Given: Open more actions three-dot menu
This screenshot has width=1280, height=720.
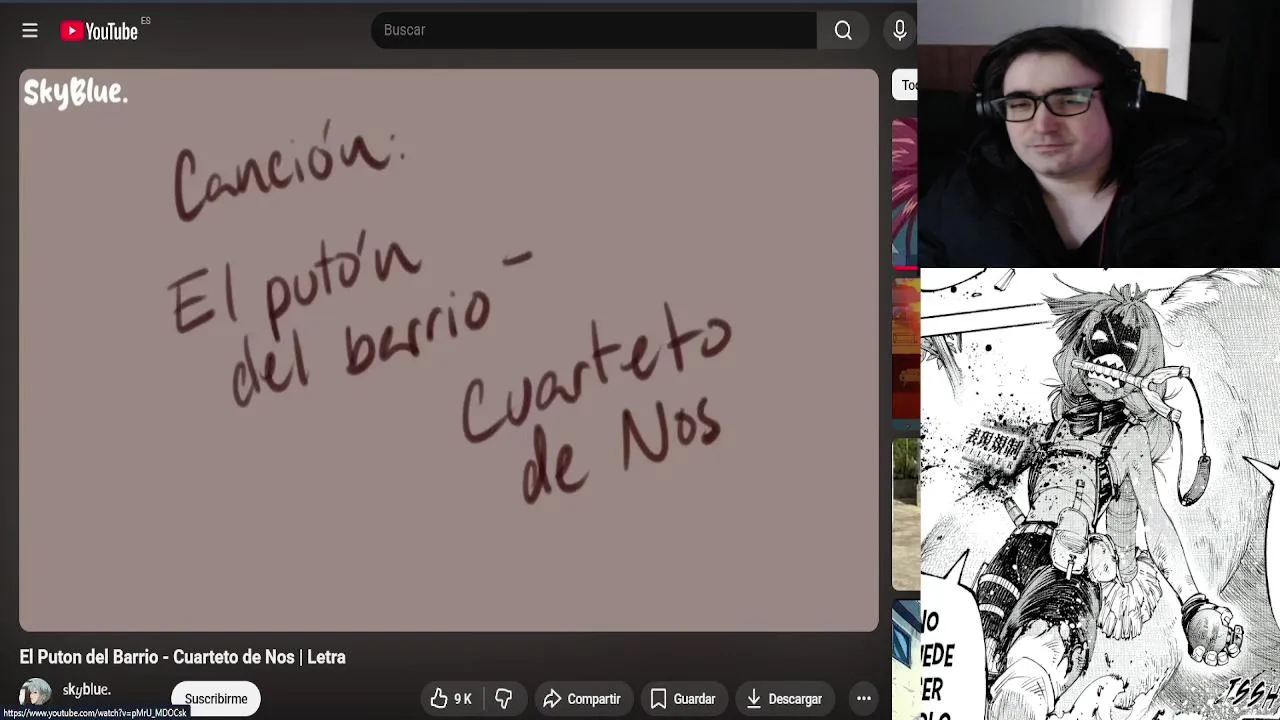Looking at the screenshot, I should click(864, 699).
